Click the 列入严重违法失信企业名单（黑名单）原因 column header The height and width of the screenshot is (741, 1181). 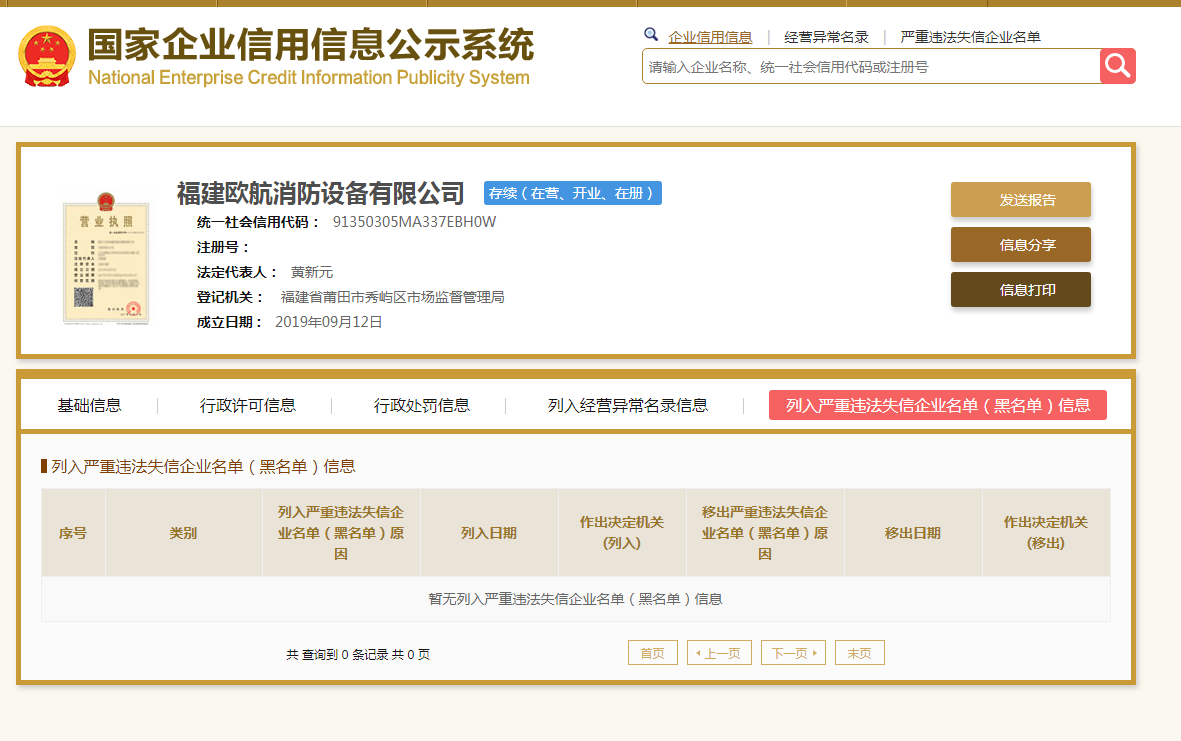tap(341, 532)
